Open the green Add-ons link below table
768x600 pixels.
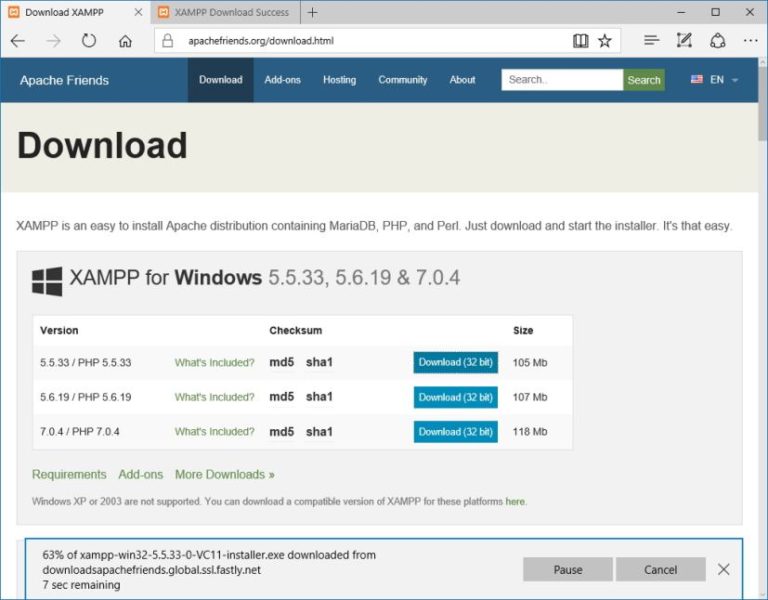point(141,475)
